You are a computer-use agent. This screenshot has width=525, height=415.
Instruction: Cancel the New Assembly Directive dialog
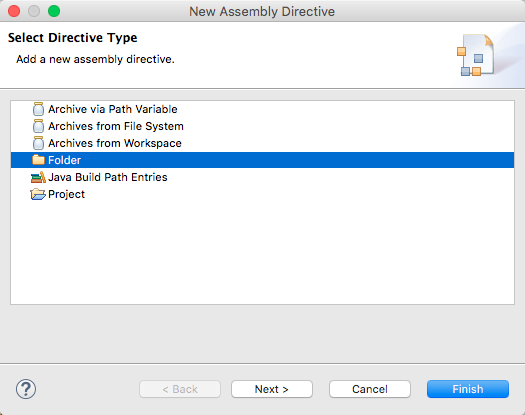point(370,389)
